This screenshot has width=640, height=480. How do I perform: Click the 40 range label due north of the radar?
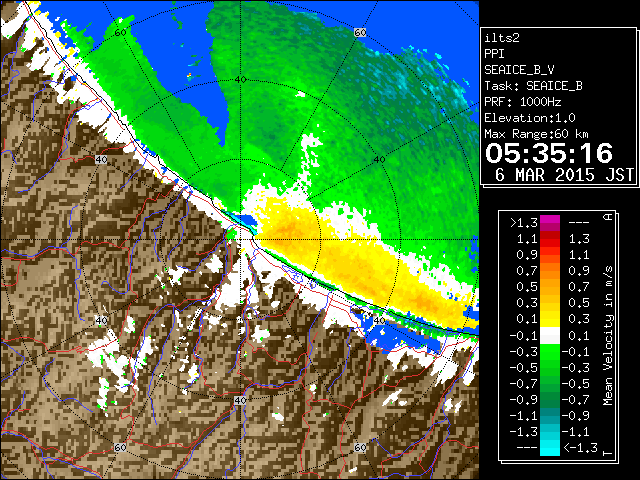(x=240, y=80)
